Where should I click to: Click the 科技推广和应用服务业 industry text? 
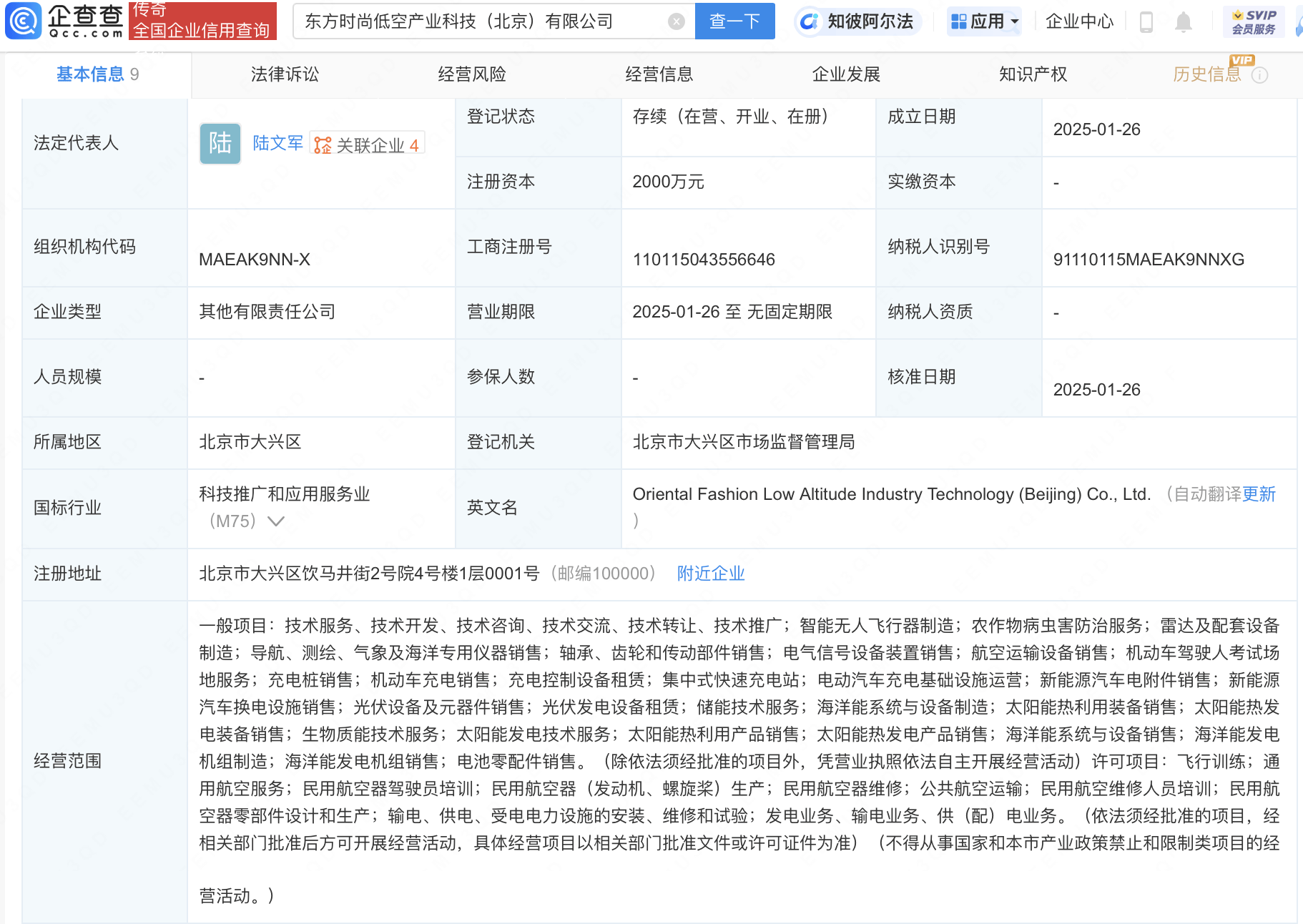(x=284, y=494)
